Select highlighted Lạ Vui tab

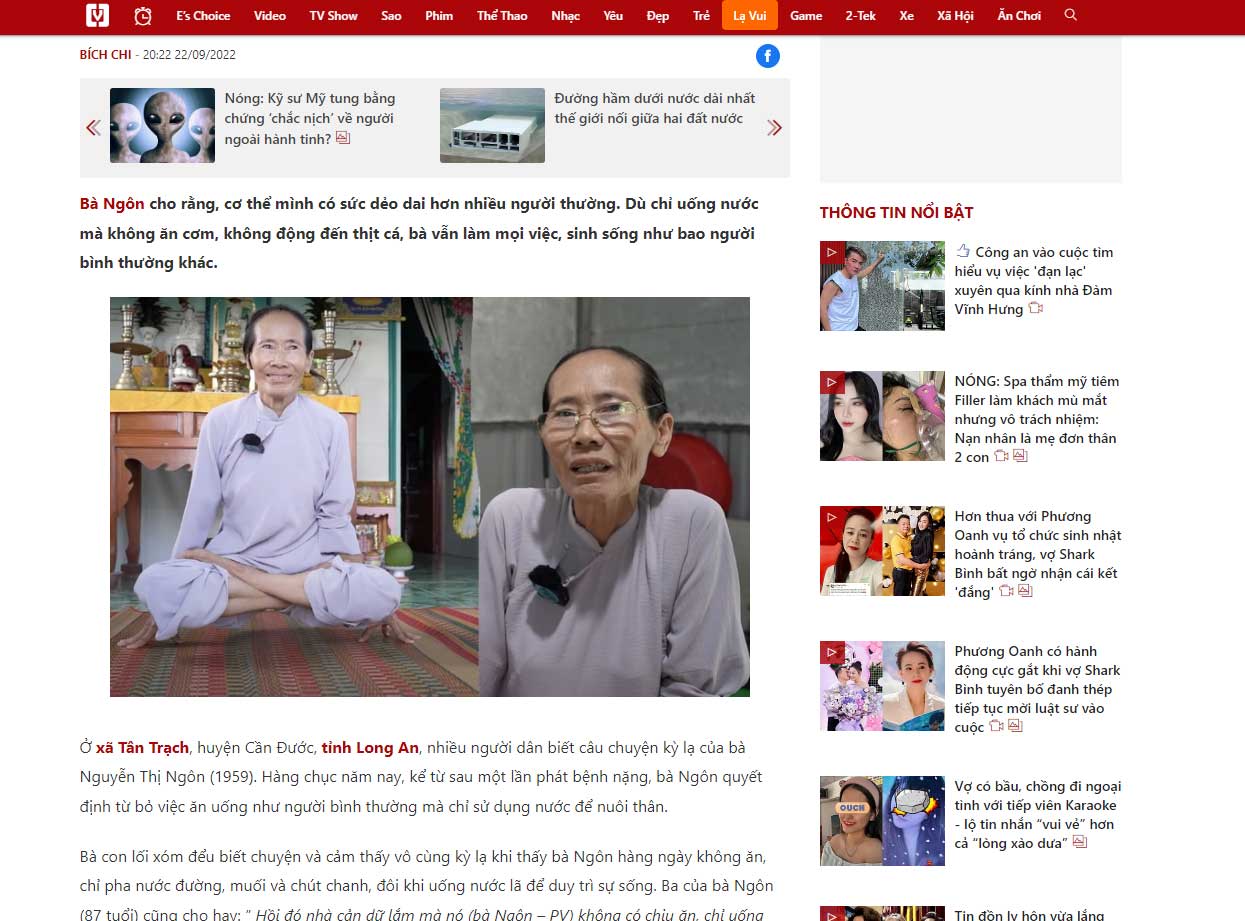point(749,15)
